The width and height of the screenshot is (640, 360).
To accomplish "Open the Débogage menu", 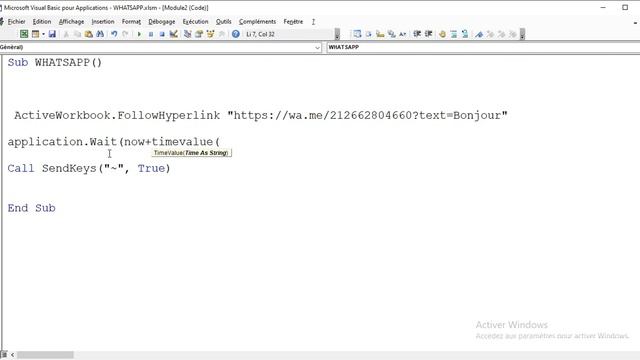I will 162,22.
